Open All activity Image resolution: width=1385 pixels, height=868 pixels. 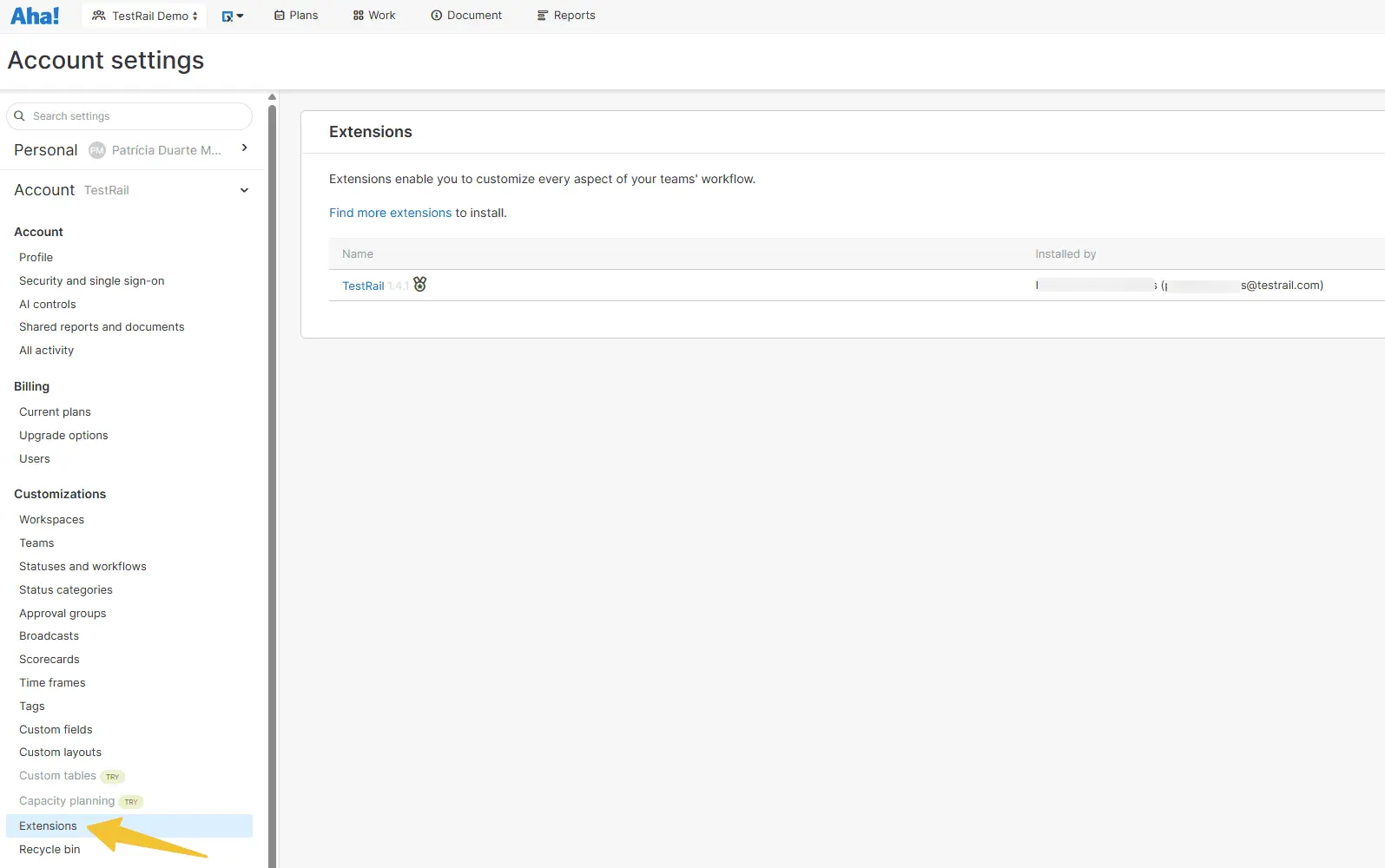click(47, 351)
